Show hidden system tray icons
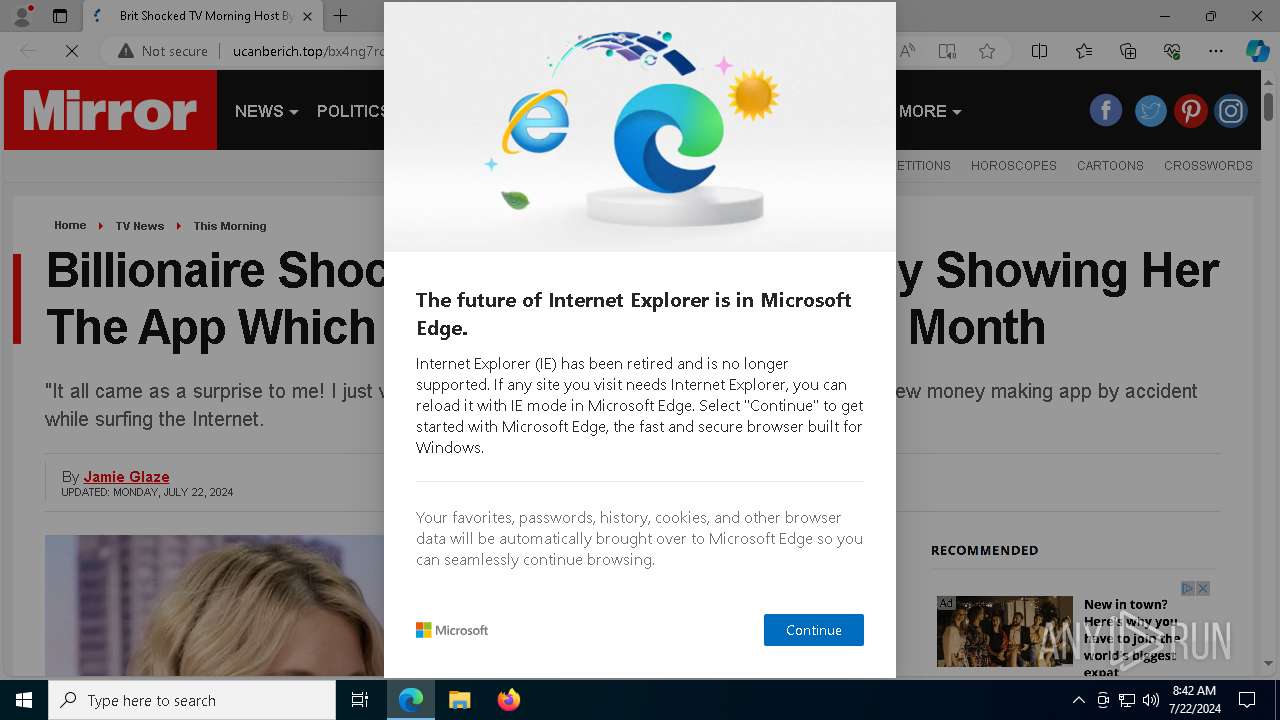The image size is (1280, 720). (x=1078, y=700)
